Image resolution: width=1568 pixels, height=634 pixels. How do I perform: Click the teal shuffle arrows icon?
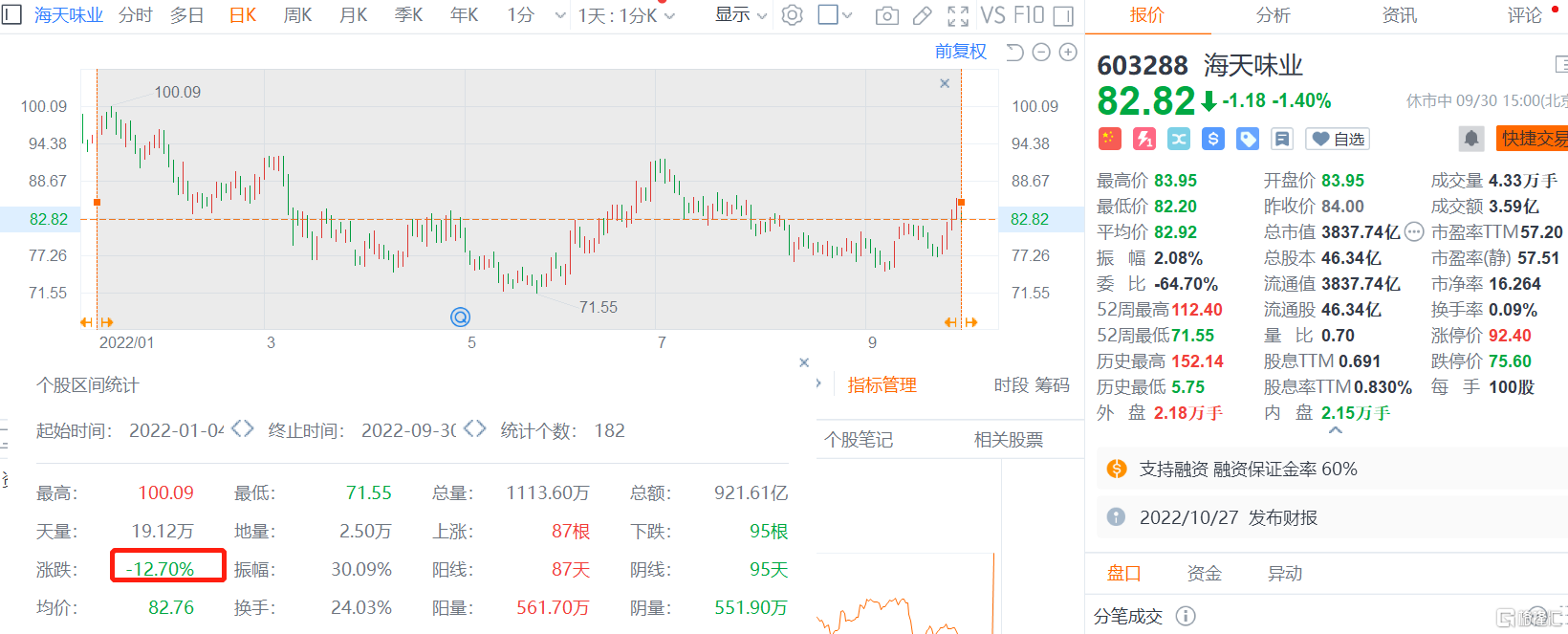(x=1179, y=139)
